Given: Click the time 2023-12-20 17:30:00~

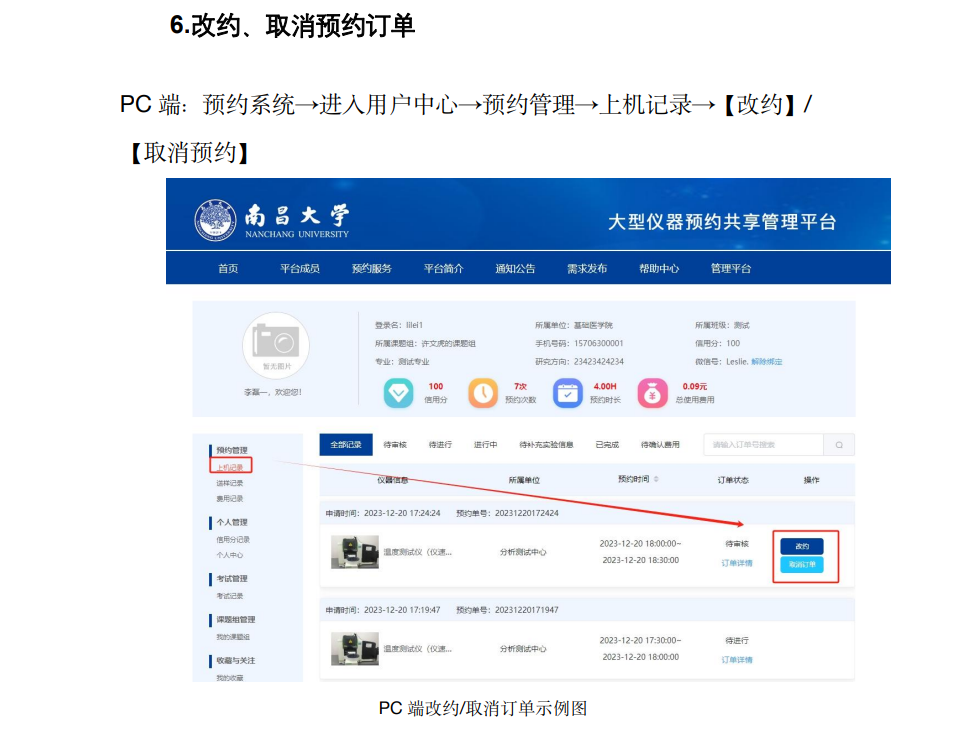Looking at the screenshot, I should 640,640.
